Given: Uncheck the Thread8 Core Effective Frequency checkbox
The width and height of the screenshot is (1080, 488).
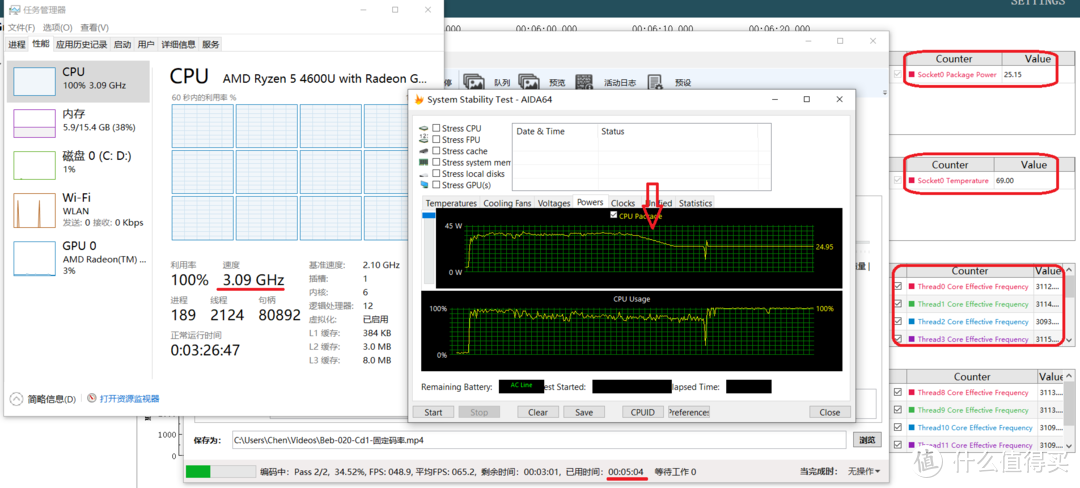Looking at the screenshot, I should (x=897, y=392).
